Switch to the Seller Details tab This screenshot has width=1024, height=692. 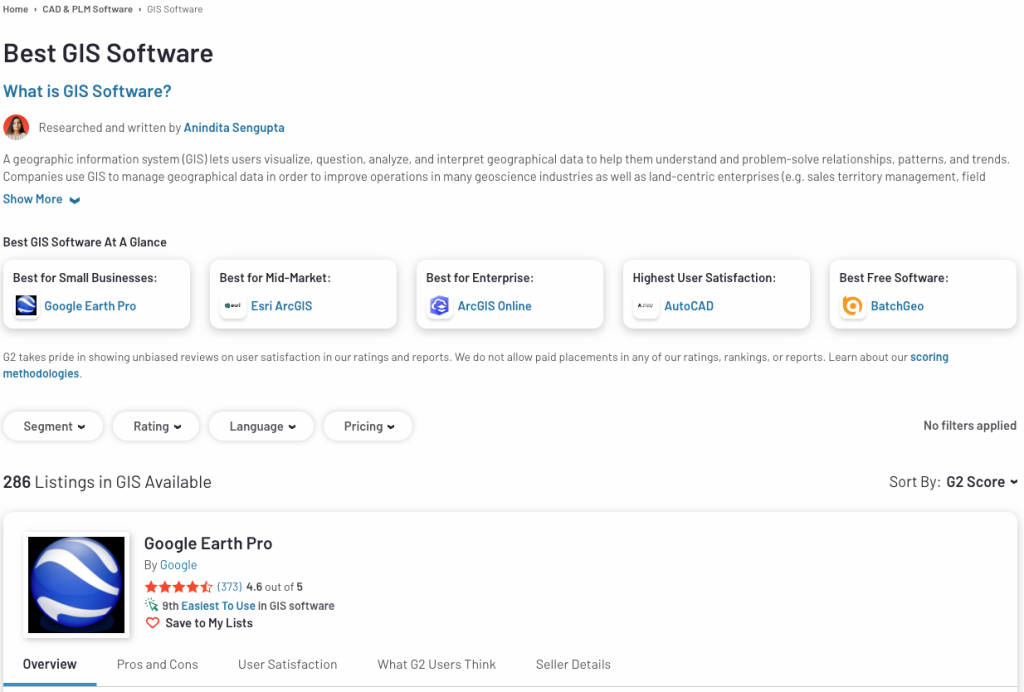click(x=573, y=665)
